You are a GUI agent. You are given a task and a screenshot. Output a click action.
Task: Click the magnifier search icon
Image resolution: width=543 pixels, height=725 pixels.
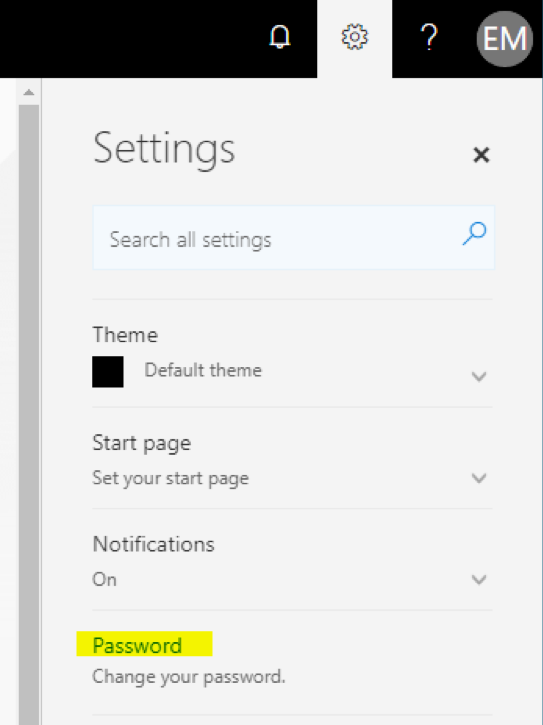[475, 234]
